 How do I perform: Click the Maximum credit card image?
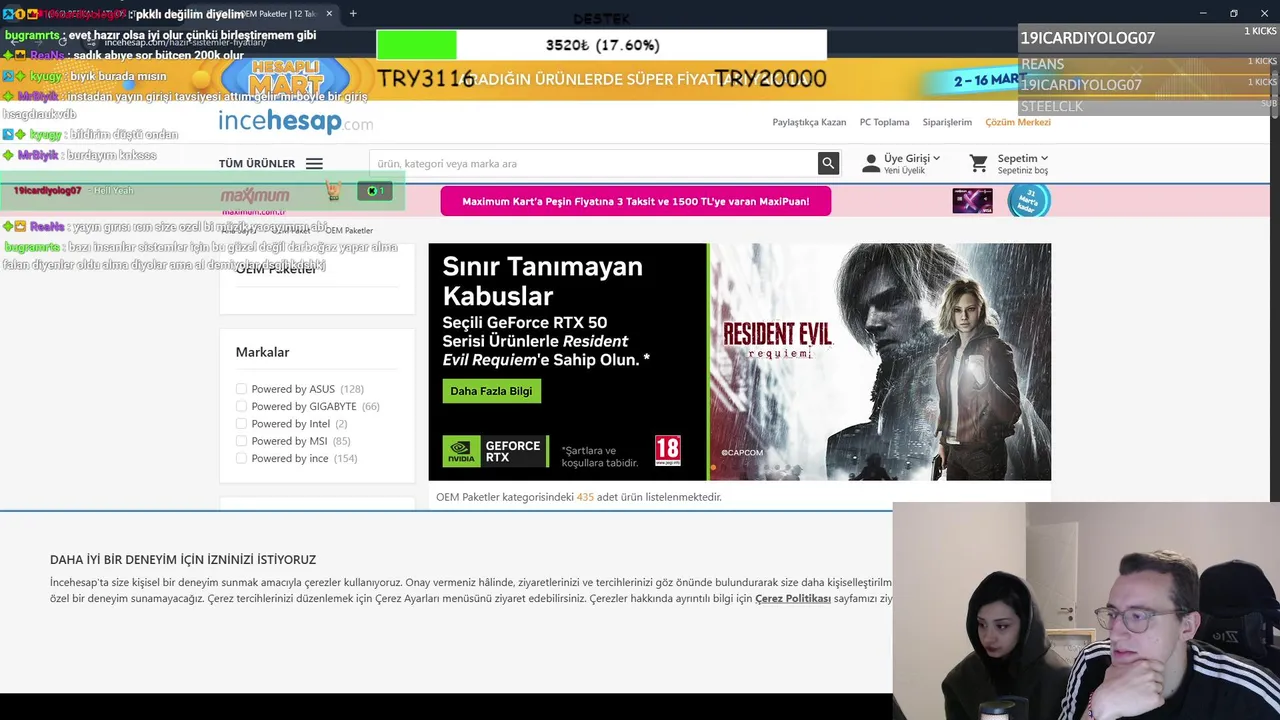point(972,201)
